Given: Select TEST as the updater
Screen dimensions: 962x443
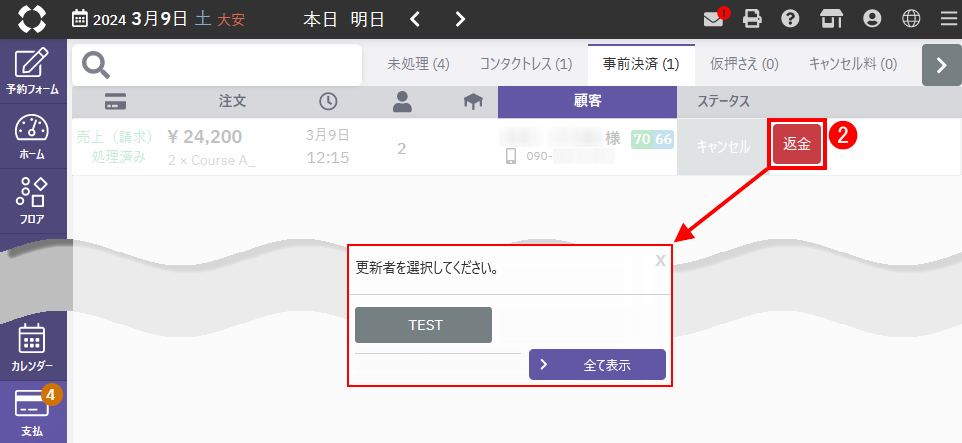Looking at the screenshot, I should pos(423,325).
